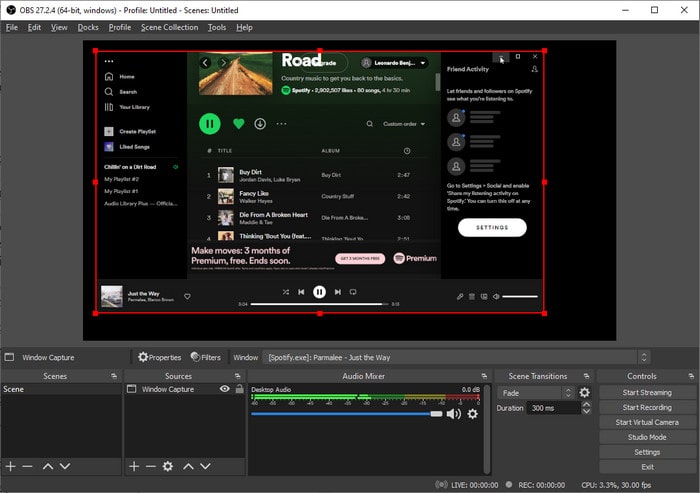This screenshot has width=700, height=493.
Task: Click the song progress bar
Action: [319, 304]
